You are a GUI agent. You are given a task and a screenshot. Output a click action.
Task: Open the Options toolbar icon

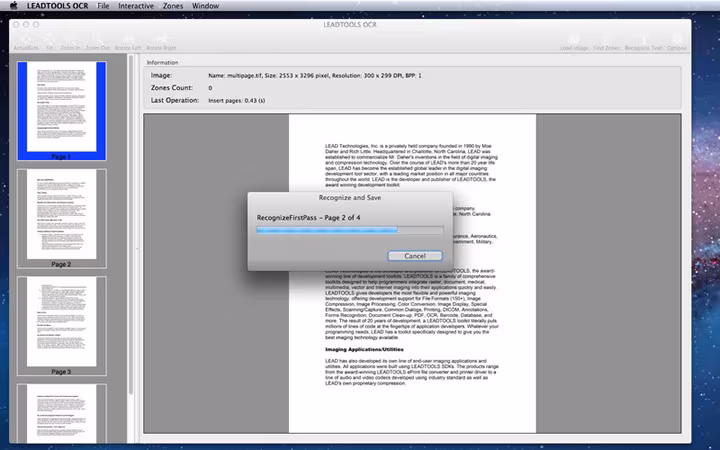tap(677, 42)
